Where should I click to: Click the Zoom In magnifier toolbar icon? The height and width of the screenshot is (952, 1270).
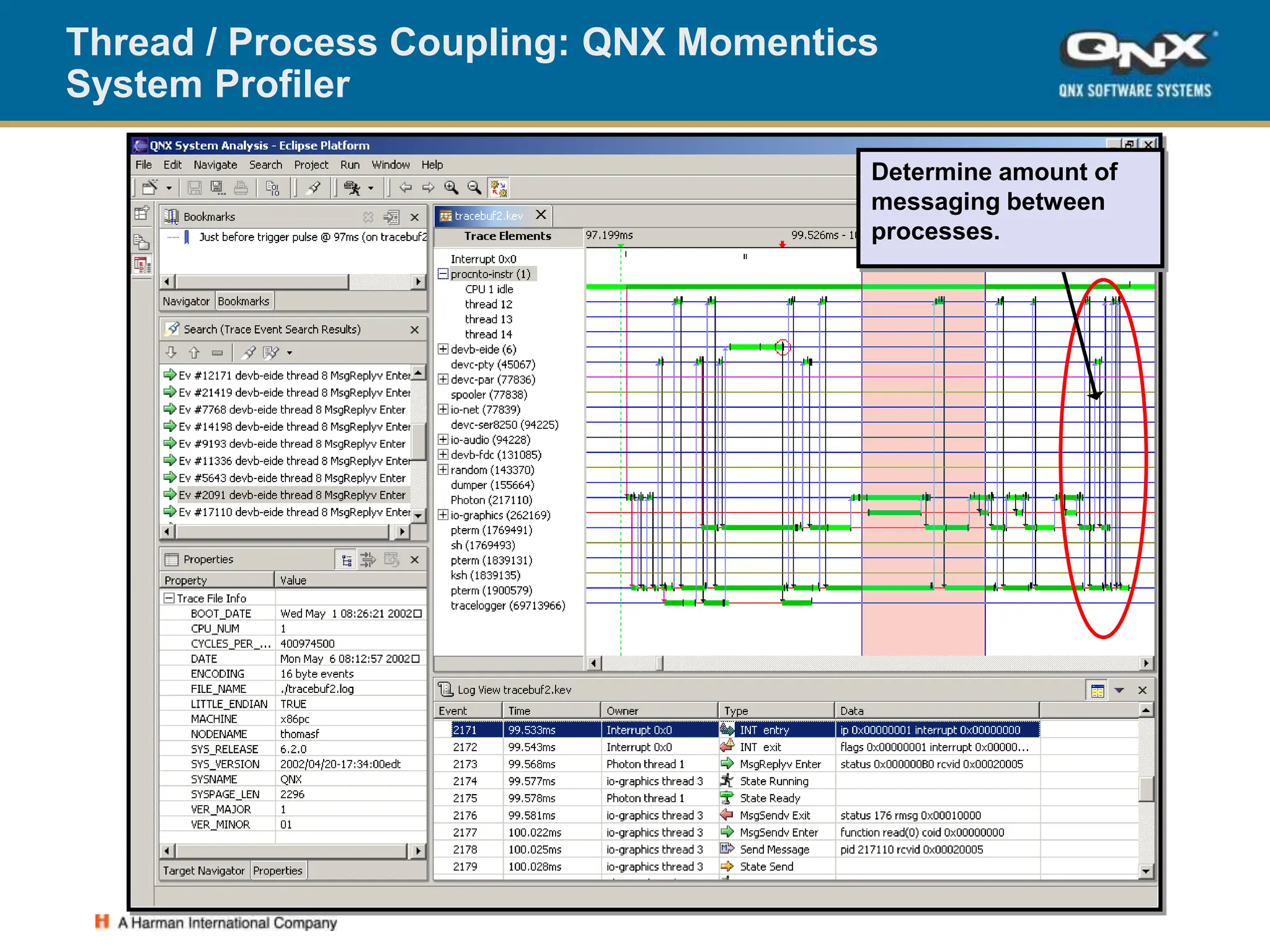coord(451,187)
